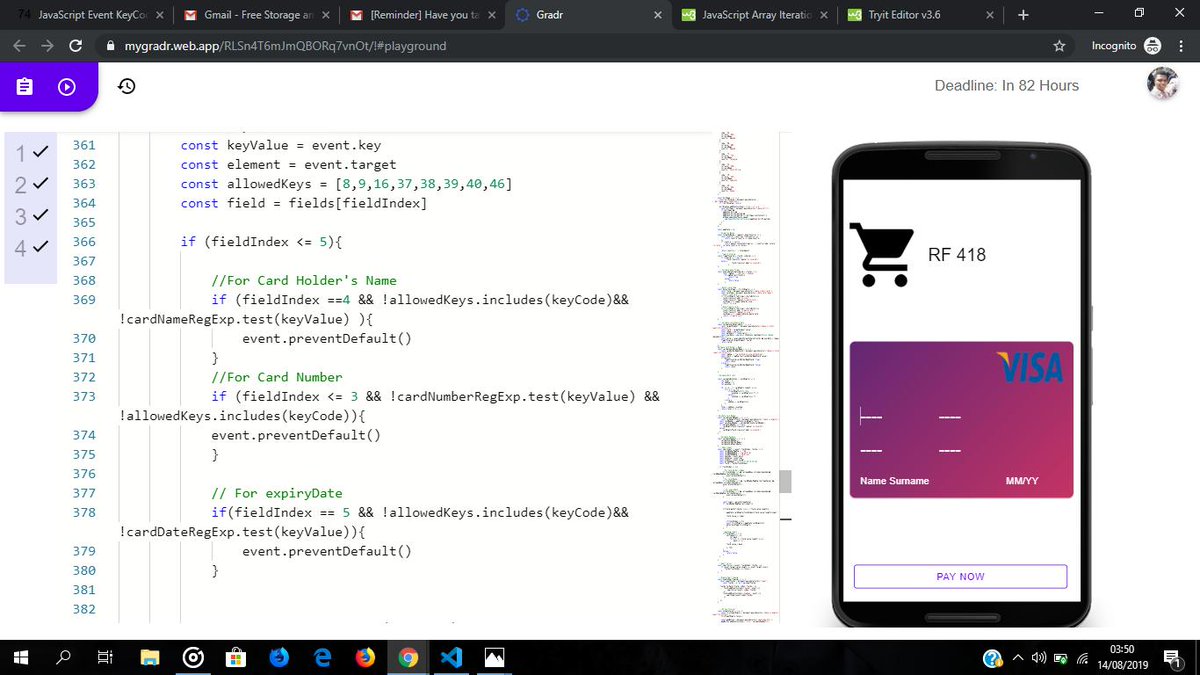Click line number 366 in editor
Viewport: 1200px width, 675px height.
[84, 242]
